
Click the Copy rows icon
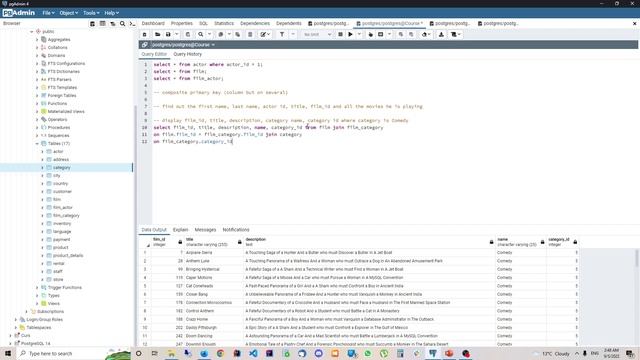coord(221,35)
